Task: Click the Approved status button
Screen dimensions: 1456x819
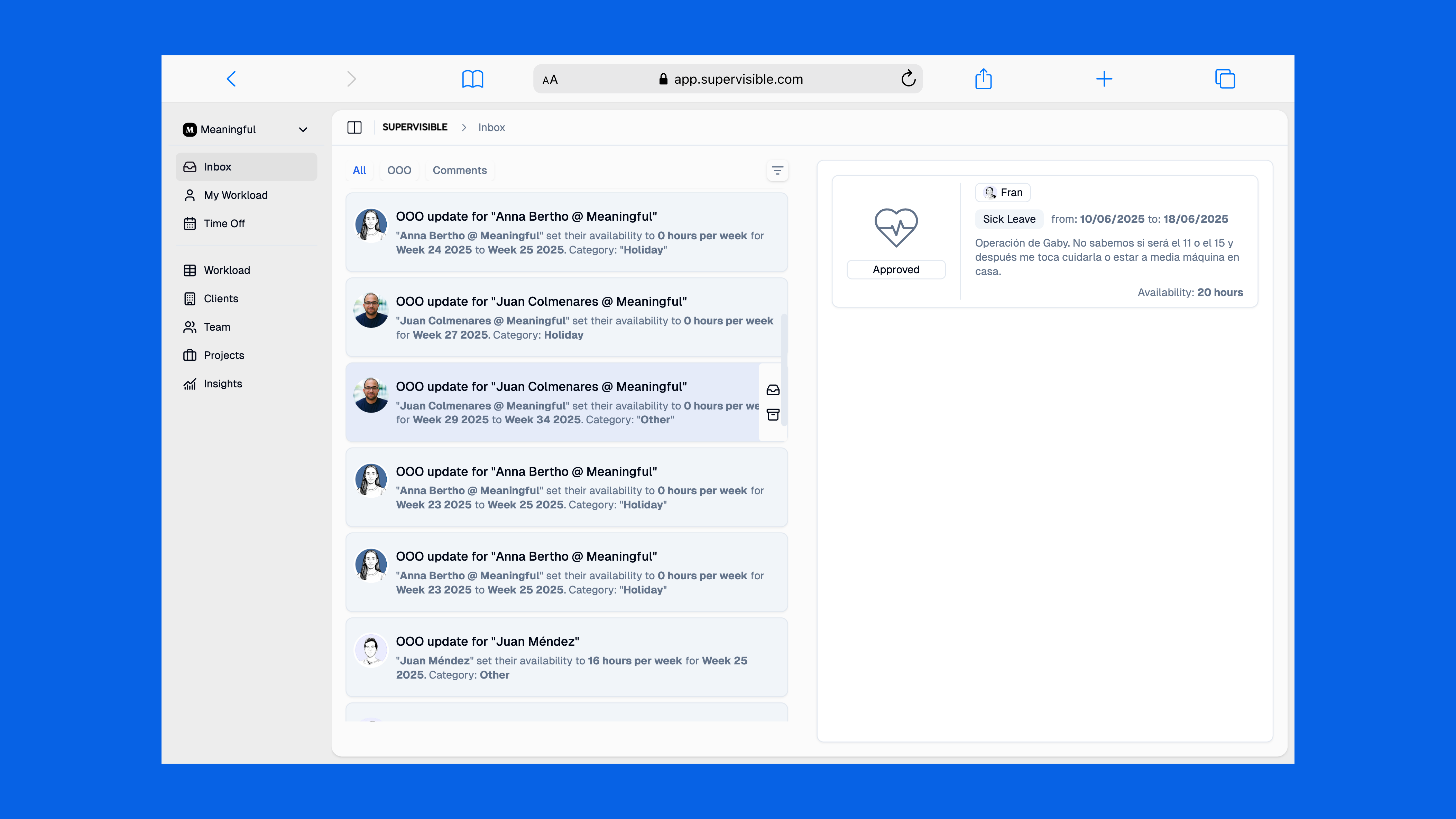Action: tap(896, 270)
